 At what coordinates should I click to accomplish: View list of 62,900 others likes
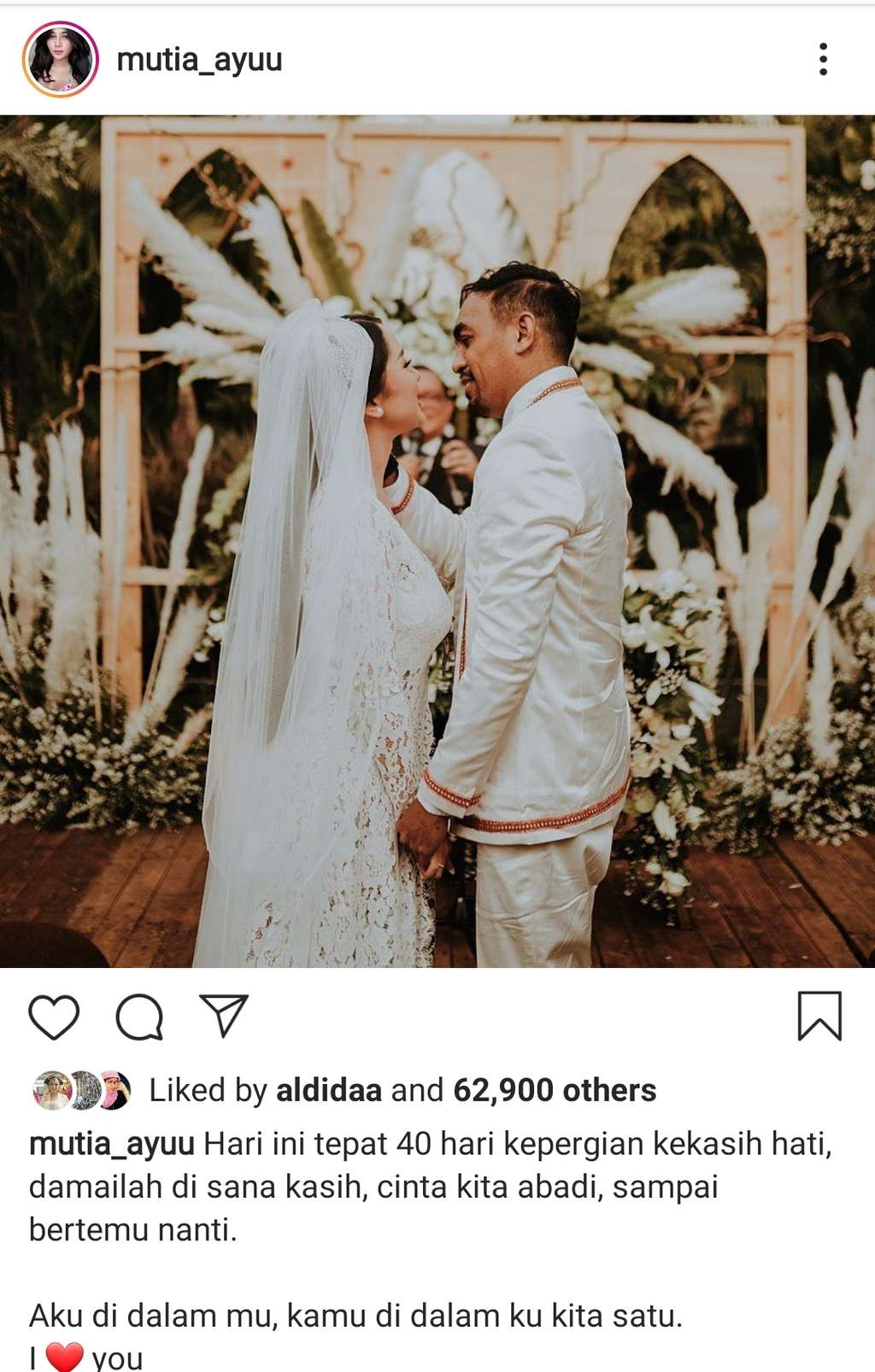555,1090
